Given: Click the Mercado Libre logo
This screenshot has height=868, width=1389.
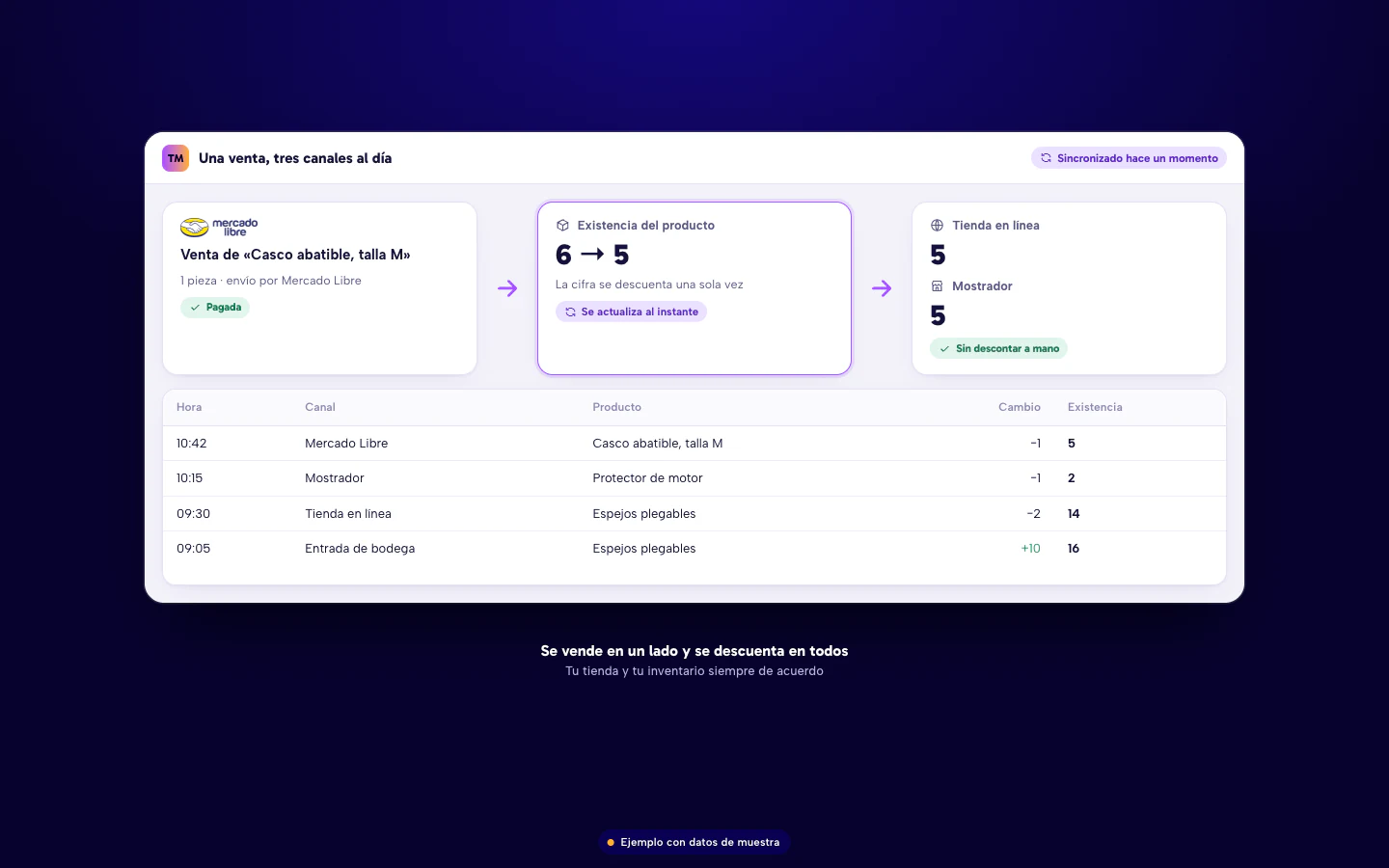Looking at the screenshot, I should [219, 227].
